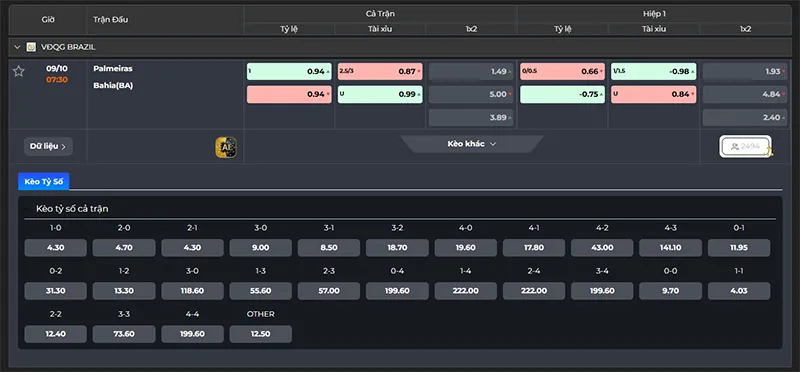Choose the score option paying 118.60
This screenshot has height=372, width=800.
click(192, 291)
